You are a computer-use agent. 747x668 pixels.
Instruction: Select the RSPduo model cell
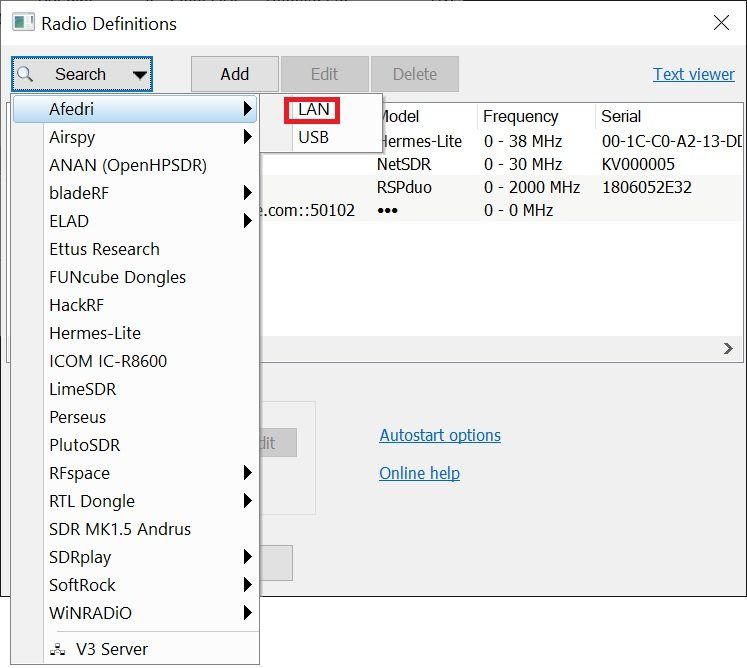click(x=404, y=187)
